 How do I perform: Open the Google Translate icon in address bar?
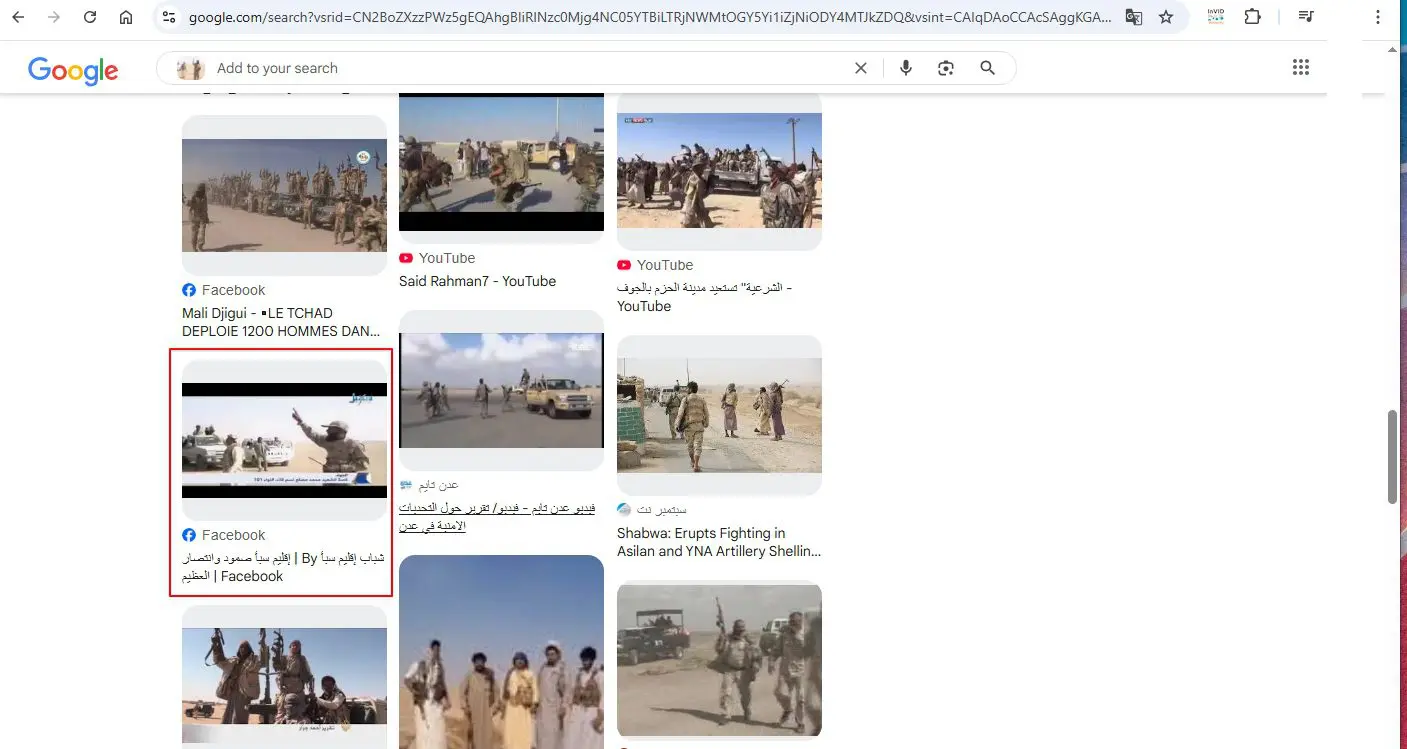coord(1133,17)
